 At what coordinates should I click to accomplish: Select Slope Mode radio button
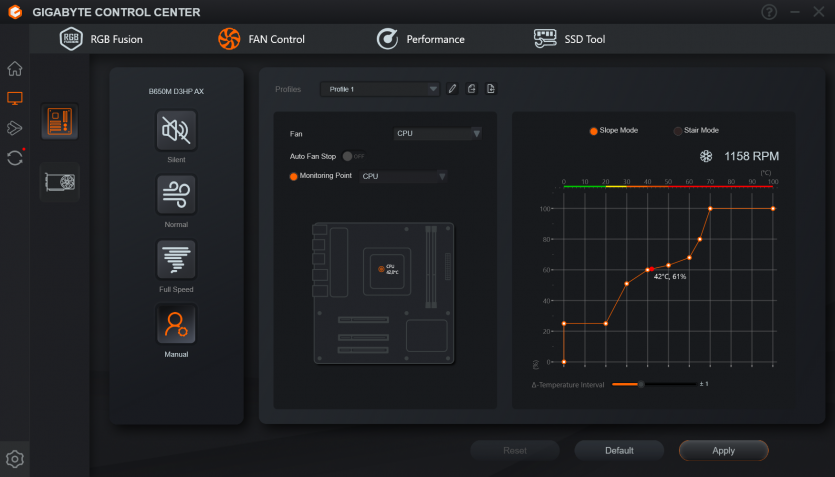(594, 130)
